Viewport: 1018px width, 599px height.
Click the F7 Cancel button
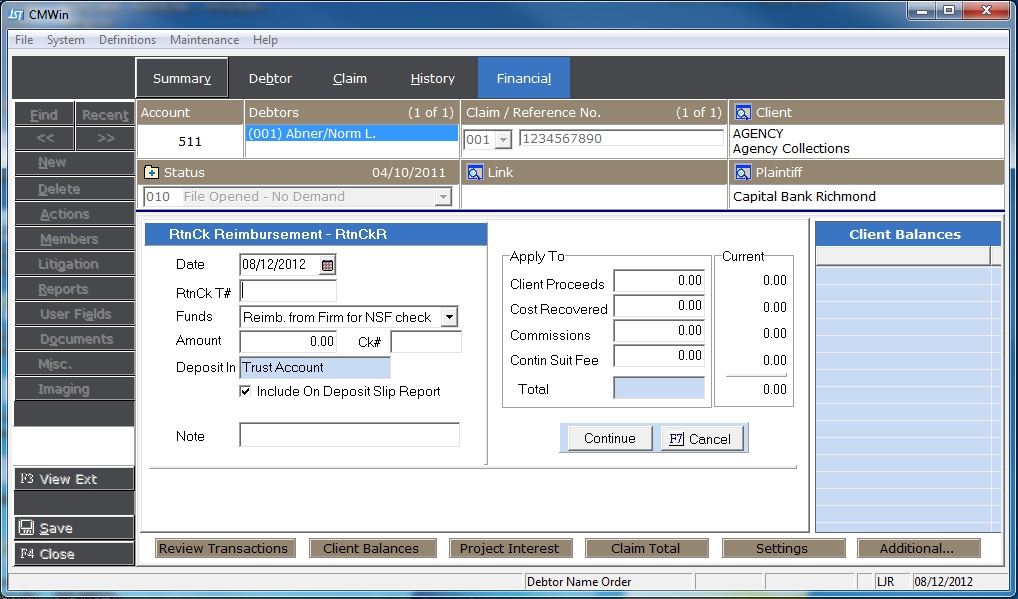(x=702, y=438)
